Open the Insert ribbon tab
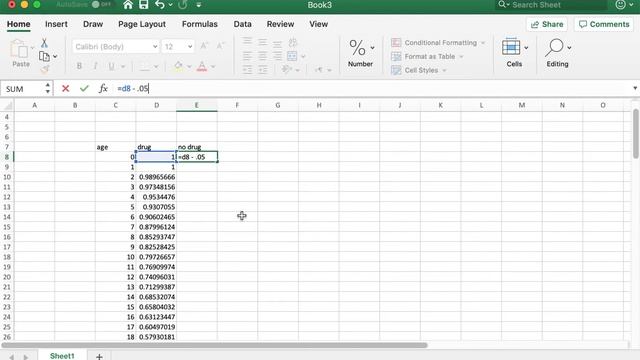Screen dimensions: 640x360 [x=56, y=24]
